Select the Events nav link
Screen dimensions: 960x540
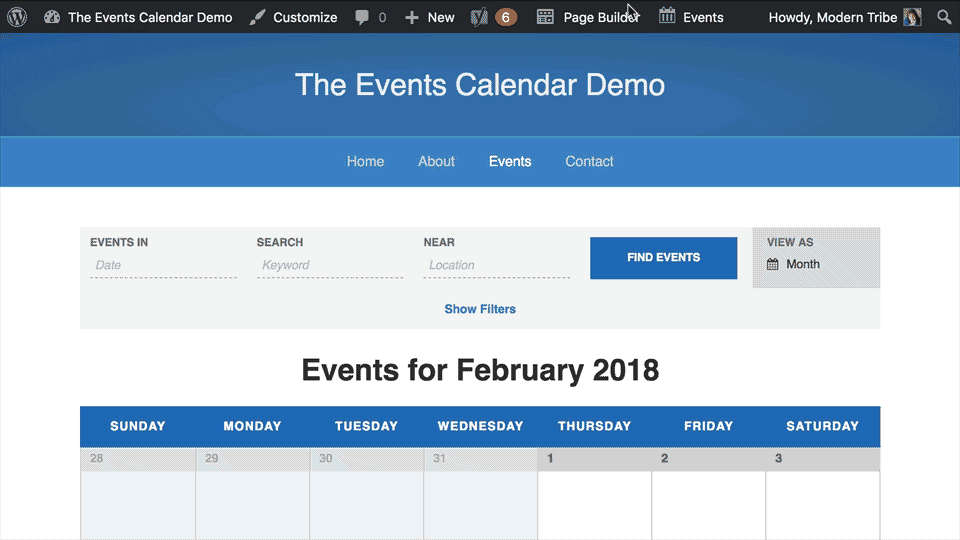pos(510,161)
